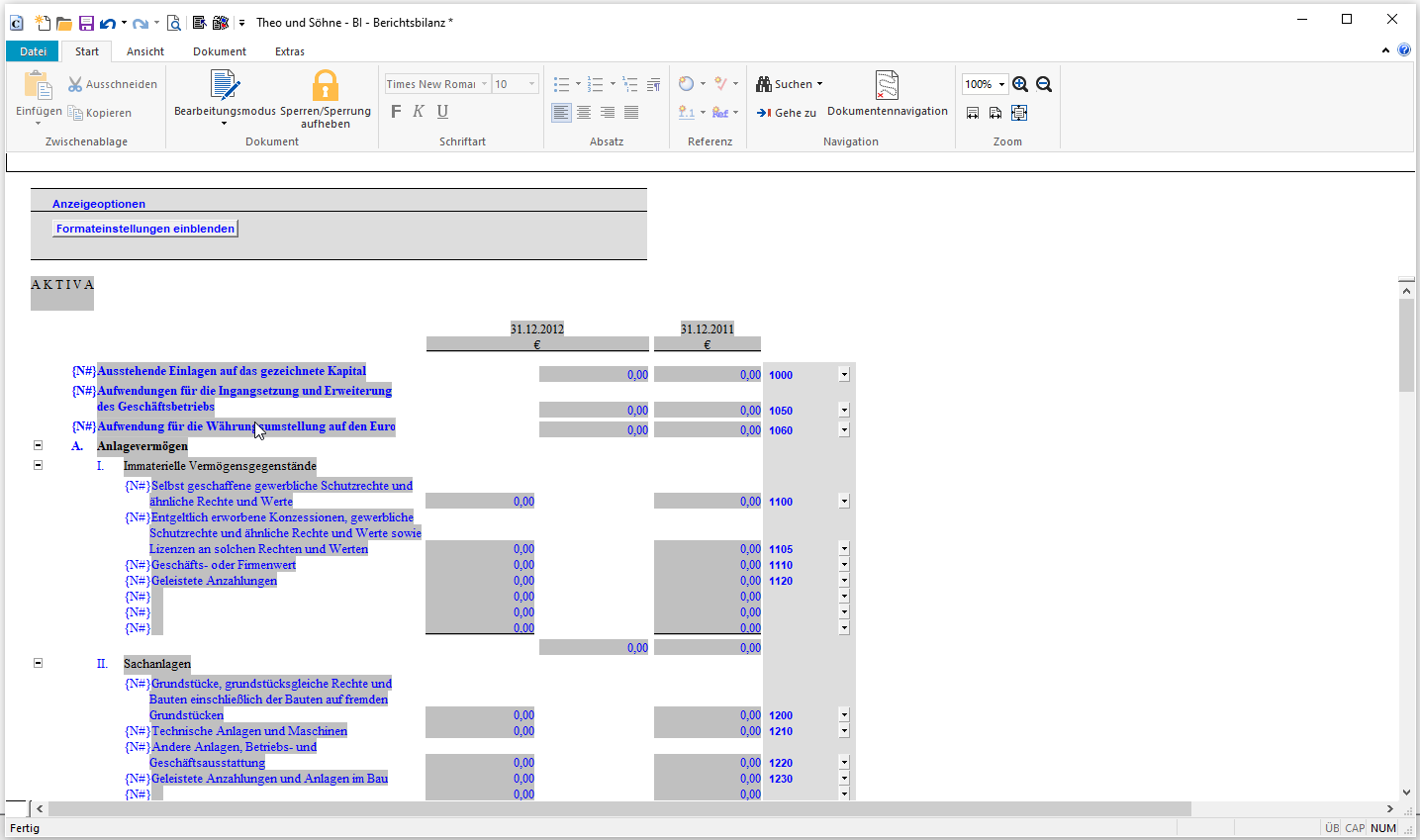The width and height of the screenshot is (1420, 840).
Task: Toggle italic formatting (K)
Action: [x=419, y=112]
